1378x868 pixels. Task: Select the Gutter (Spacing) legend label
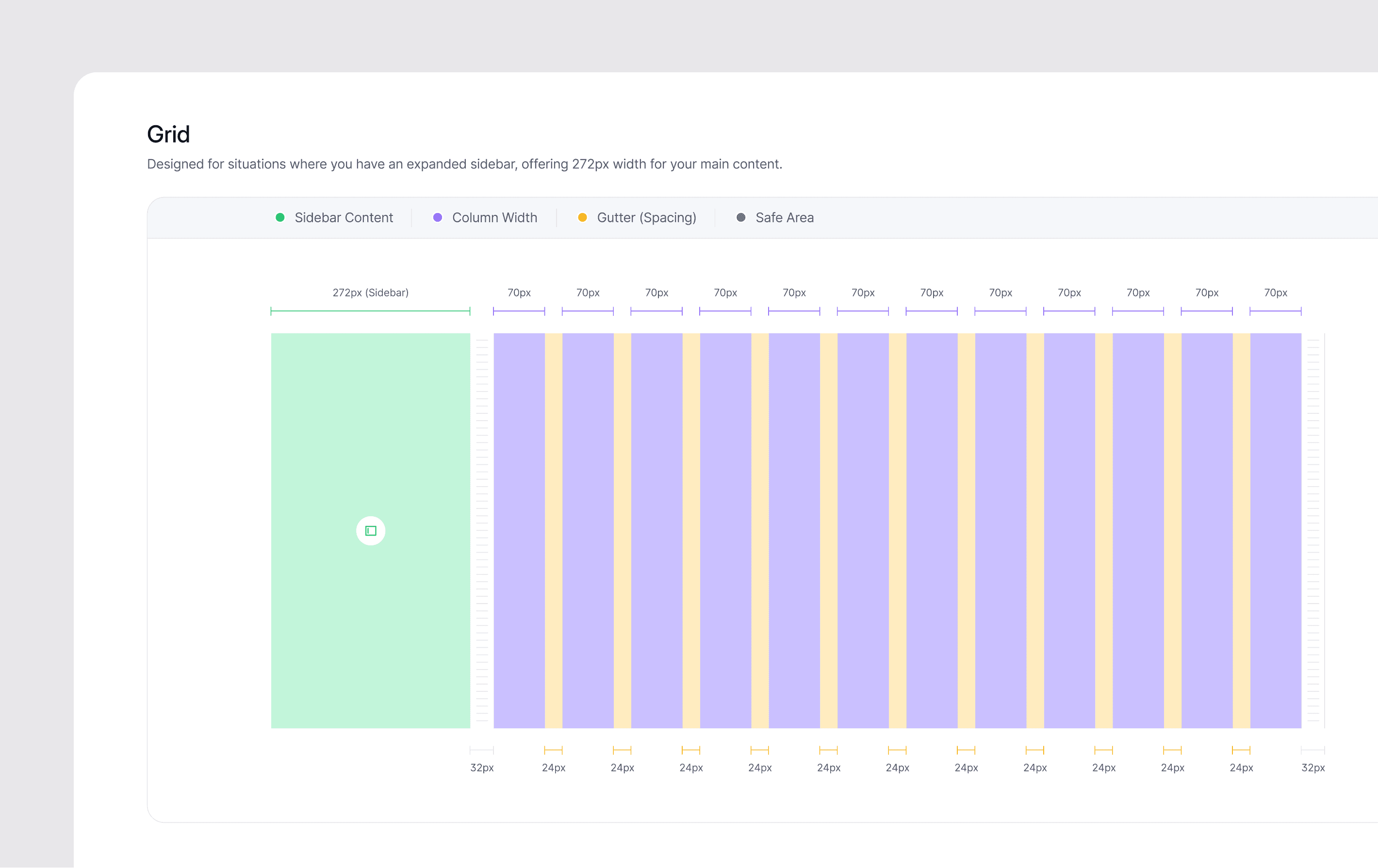646,217
